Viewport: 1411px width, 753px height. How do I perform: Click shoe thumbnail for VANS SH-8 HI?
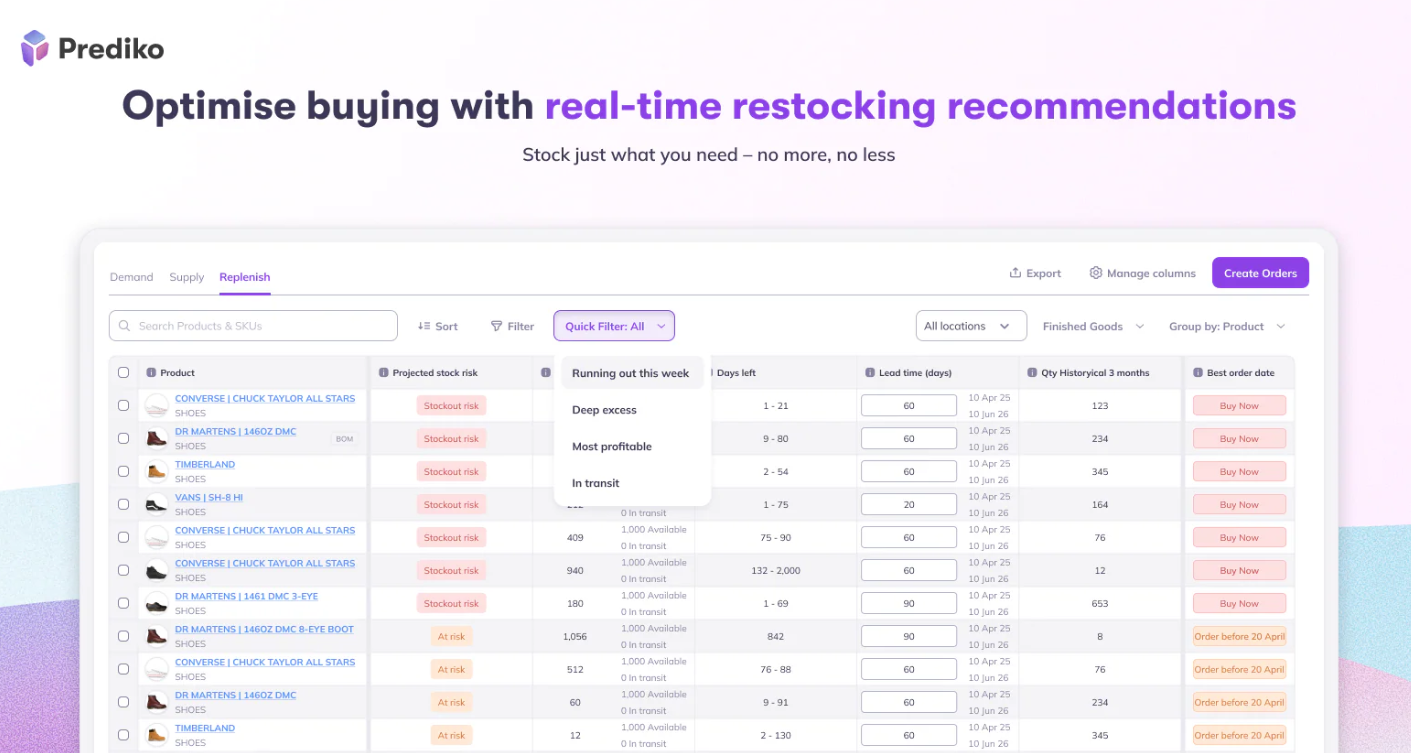point(156,504)
